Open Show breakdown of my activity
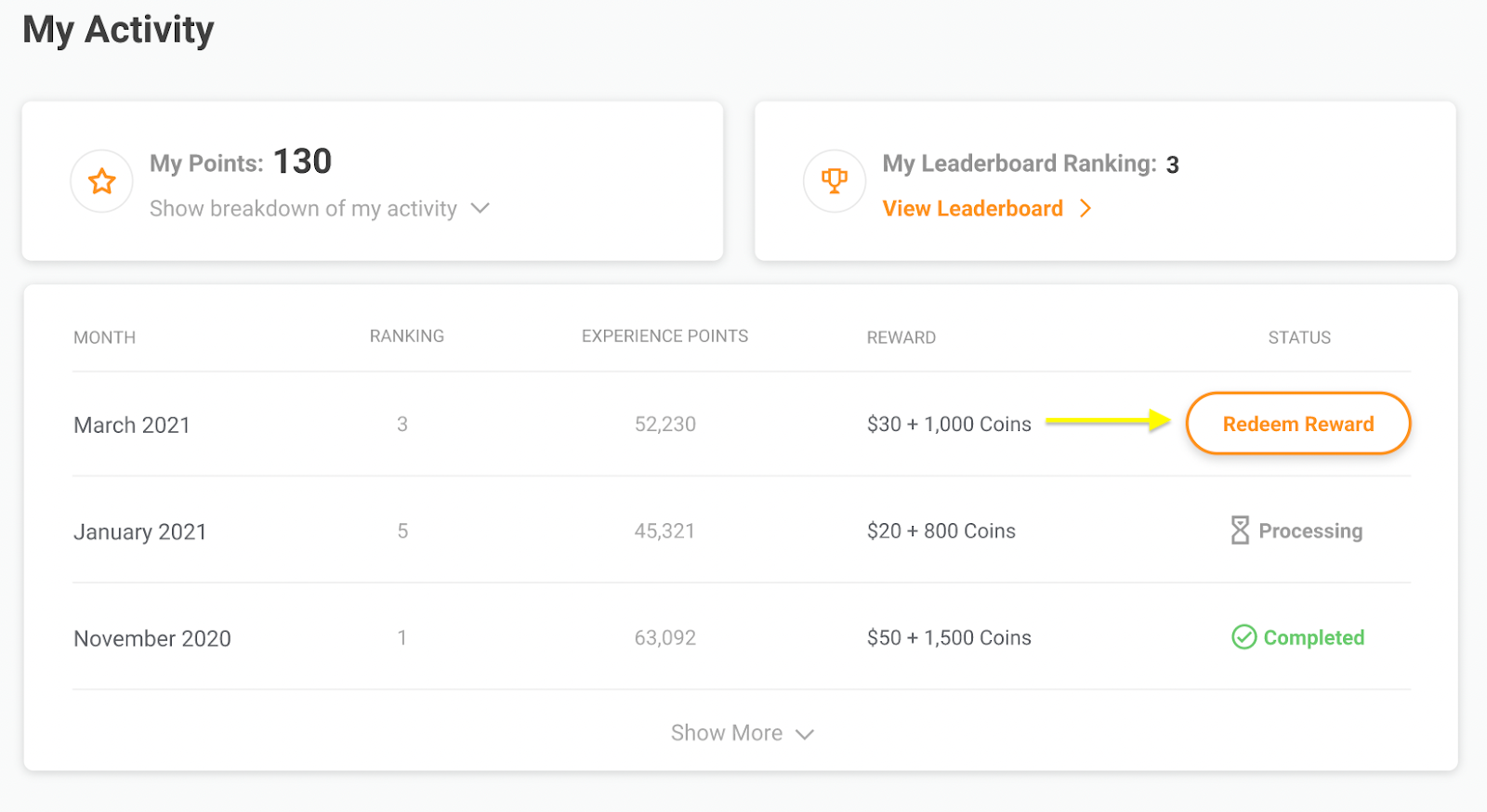 click(x=303, y=208)
